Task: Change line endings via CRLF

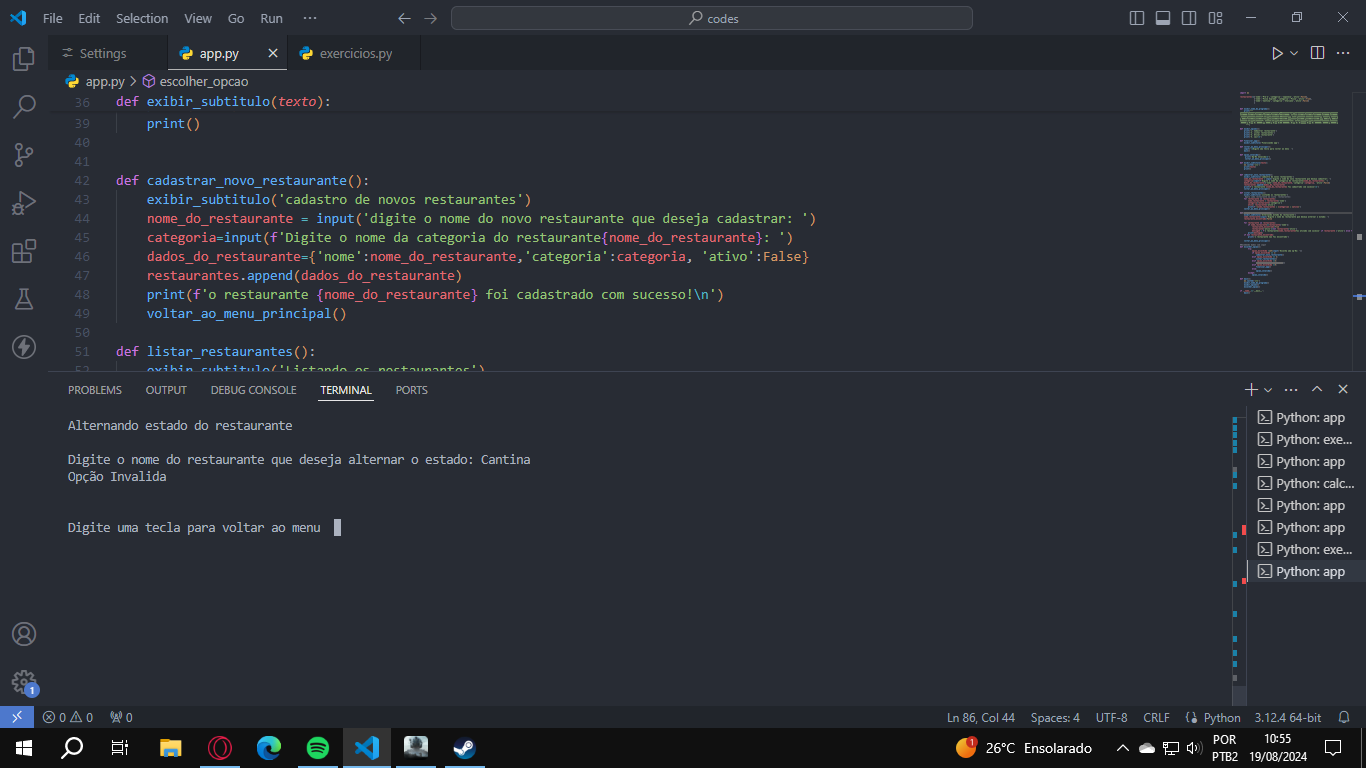Action: point(1156,717)
